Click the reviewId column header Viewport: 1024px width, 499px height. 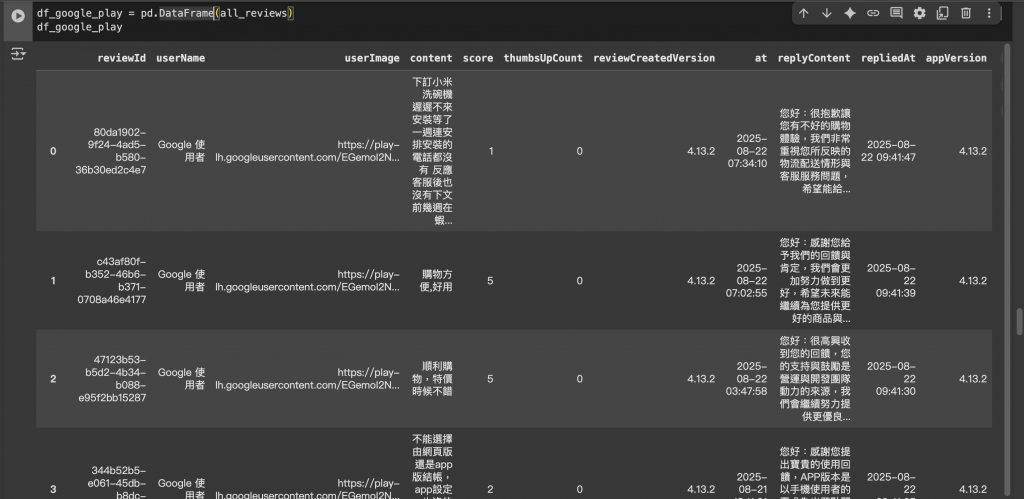click(x=121, y=58)
